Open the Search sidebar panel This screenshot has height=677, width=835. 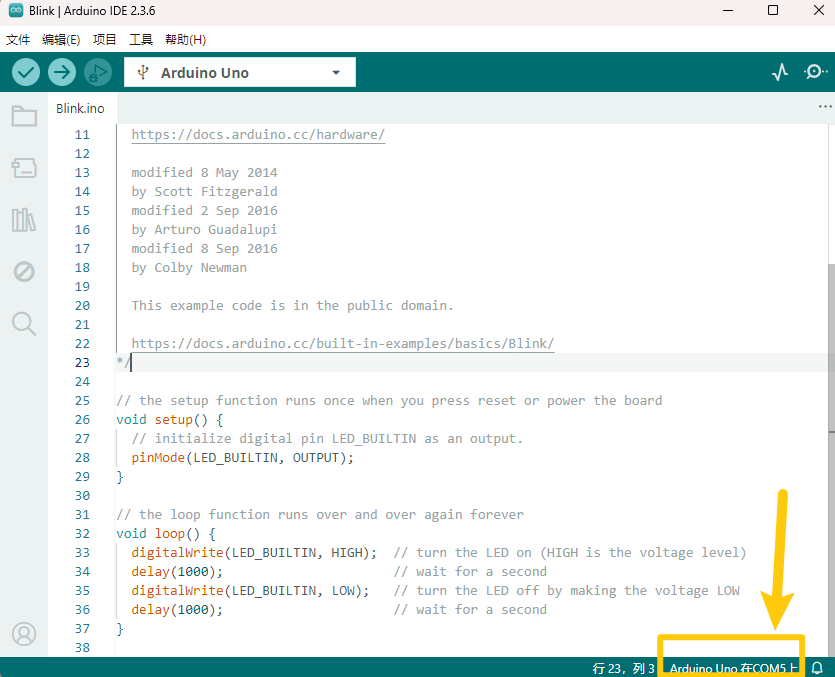[24, 323]
